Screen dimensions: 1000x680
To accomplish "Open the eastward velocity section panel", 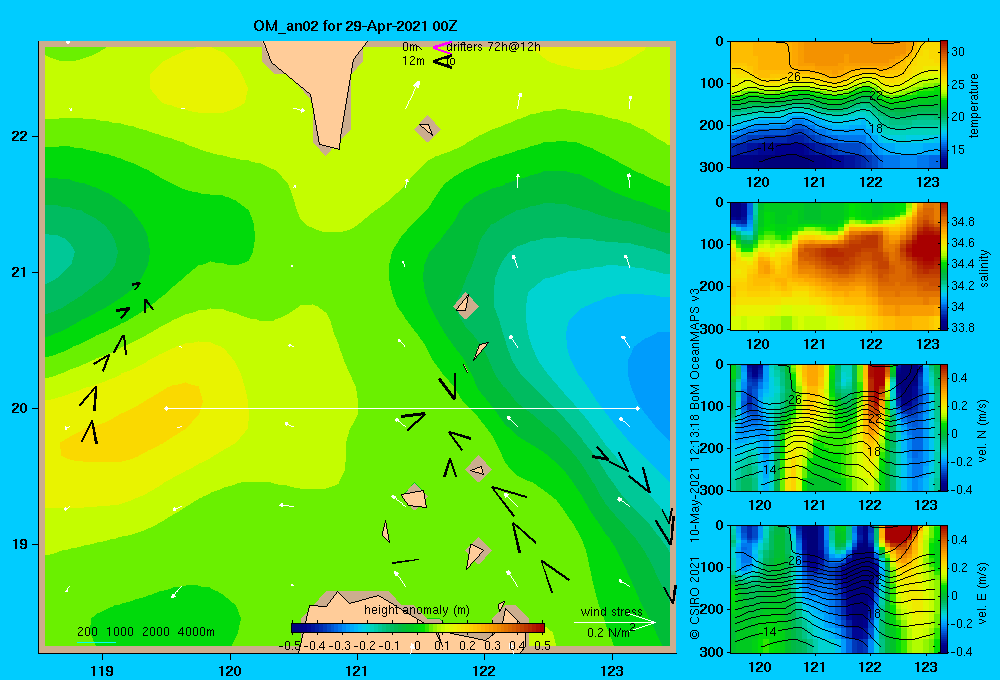I will [x=834, y=589].
